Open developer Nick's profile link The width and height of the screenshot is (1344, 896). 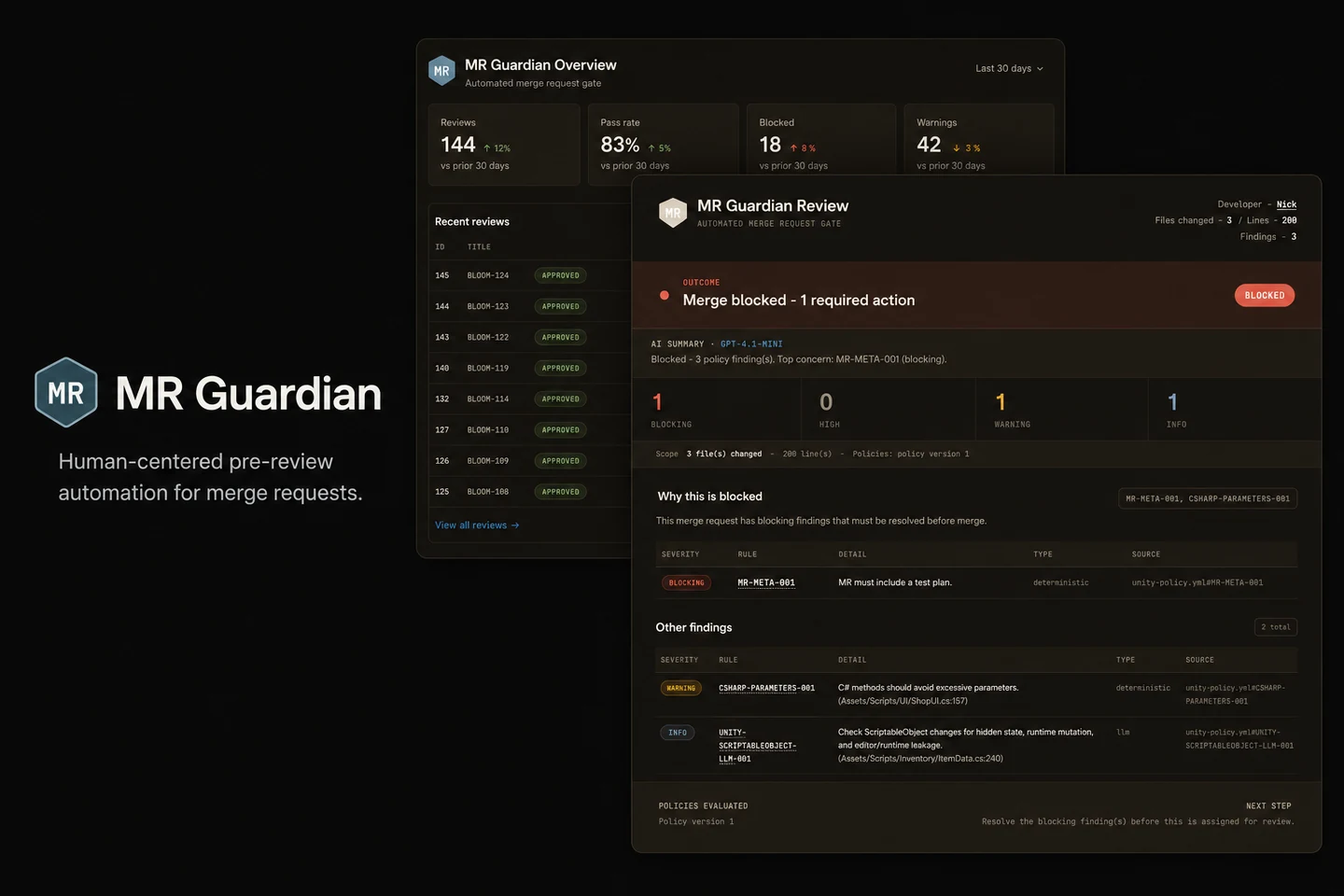click(1286, 204)
